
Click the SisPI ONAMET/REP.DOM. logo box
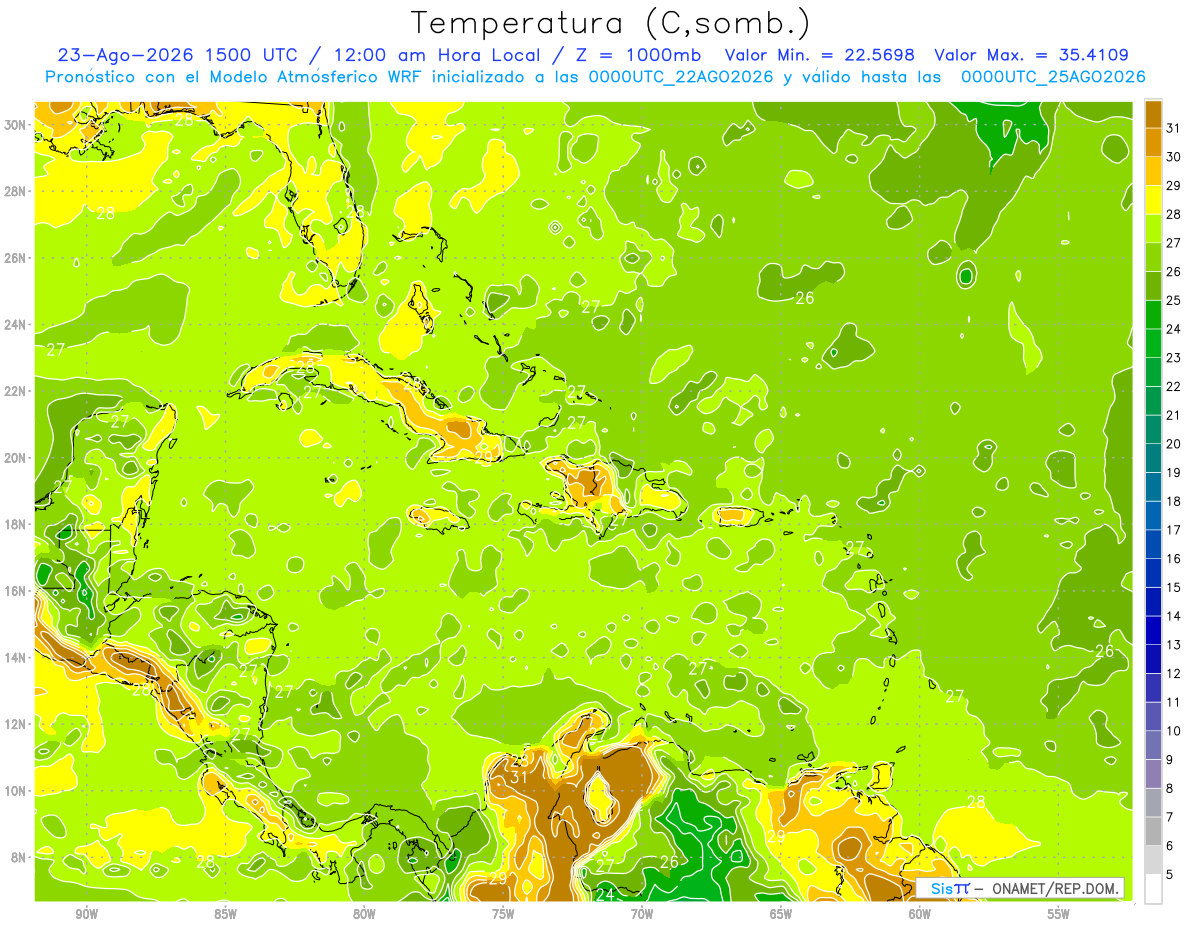coord(1020,888)
